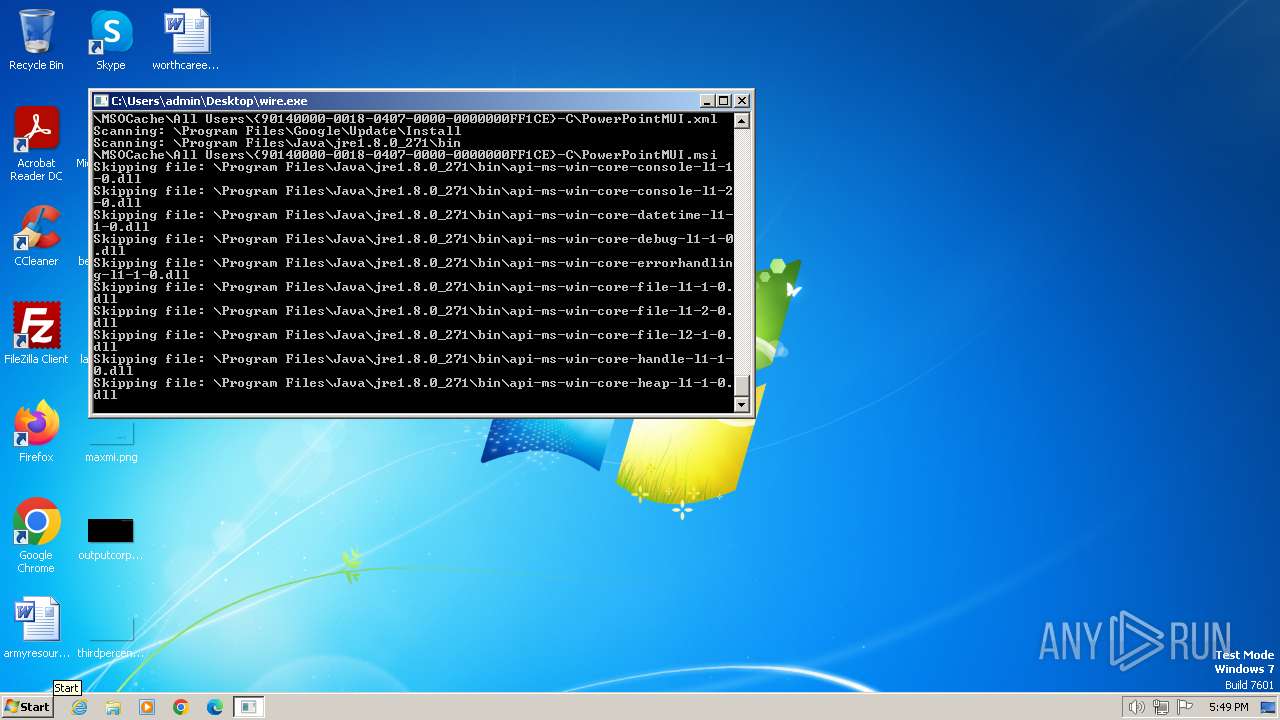Click the Start button

(27, 706)
